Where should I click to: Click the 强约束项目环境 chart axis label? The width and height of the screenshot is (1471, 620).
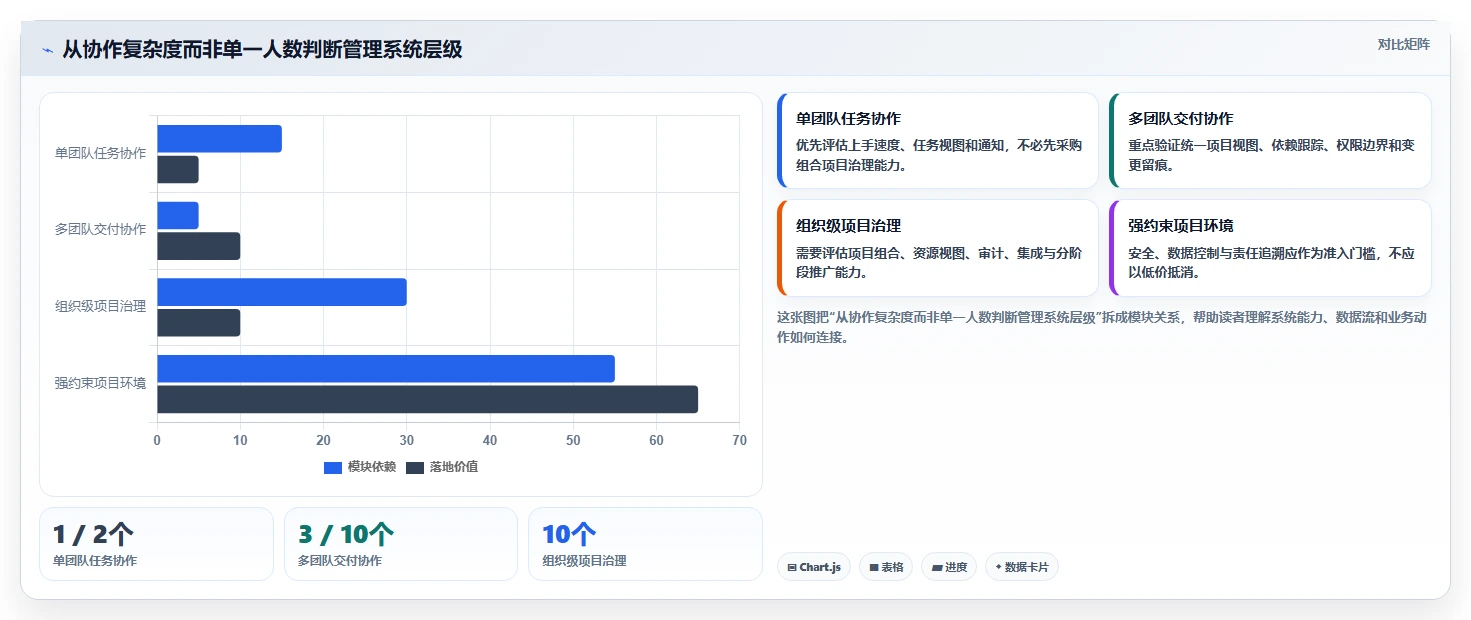(100, 383)
